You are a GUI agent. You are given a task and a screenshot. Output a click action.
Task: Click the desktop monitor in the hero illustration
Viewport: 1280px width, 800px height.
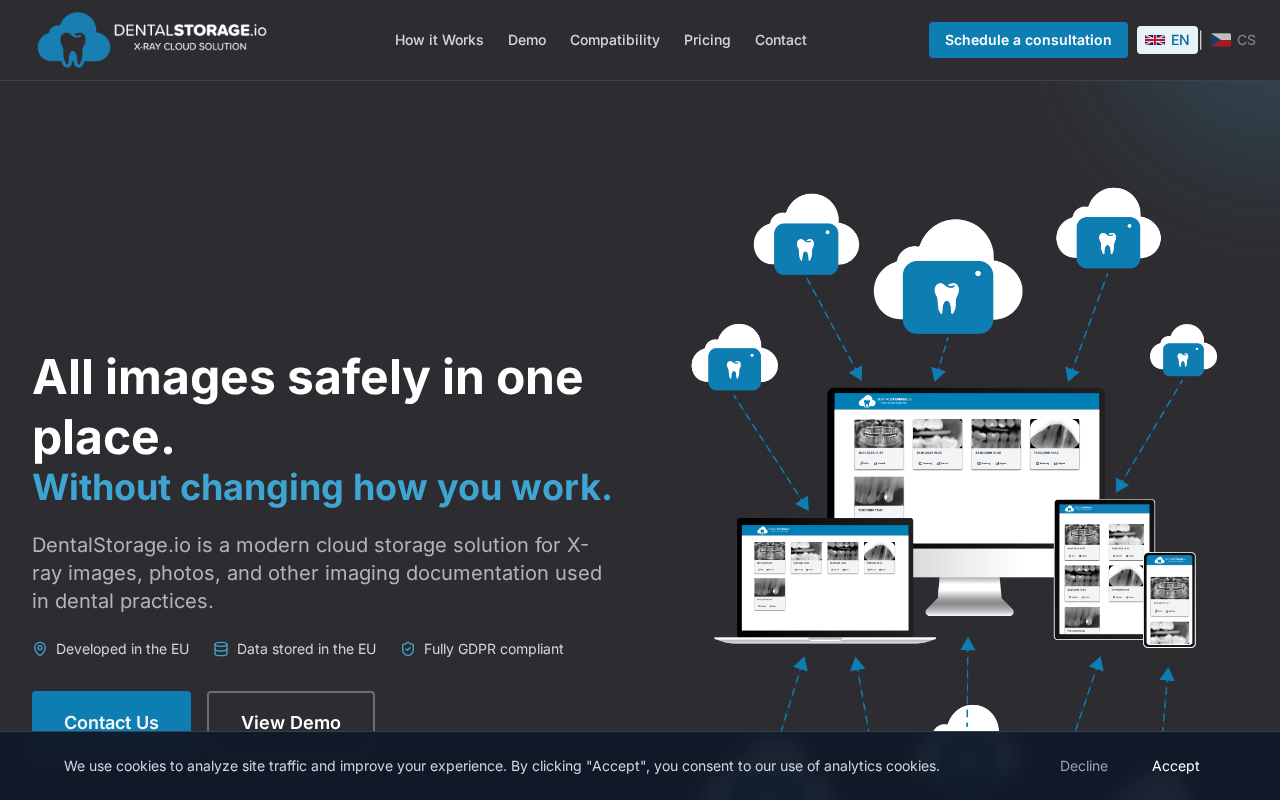point(967,500)
